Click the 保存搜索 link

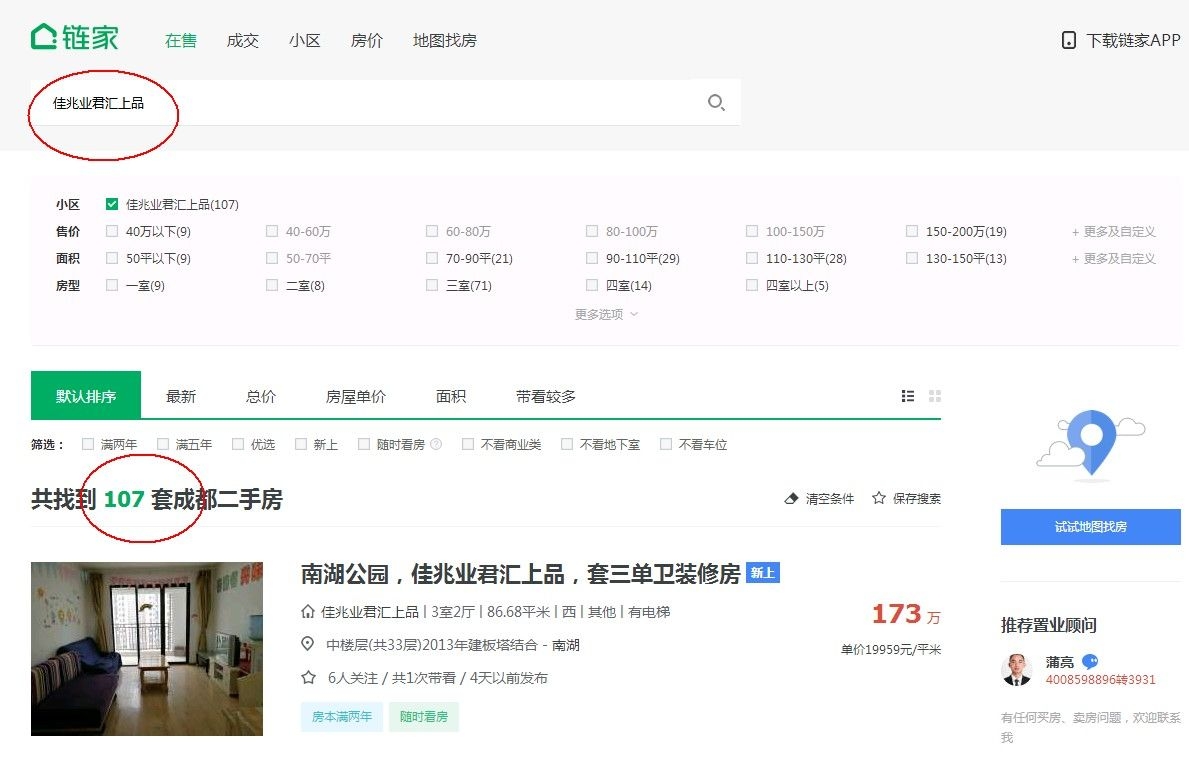(x=917, y=498)
